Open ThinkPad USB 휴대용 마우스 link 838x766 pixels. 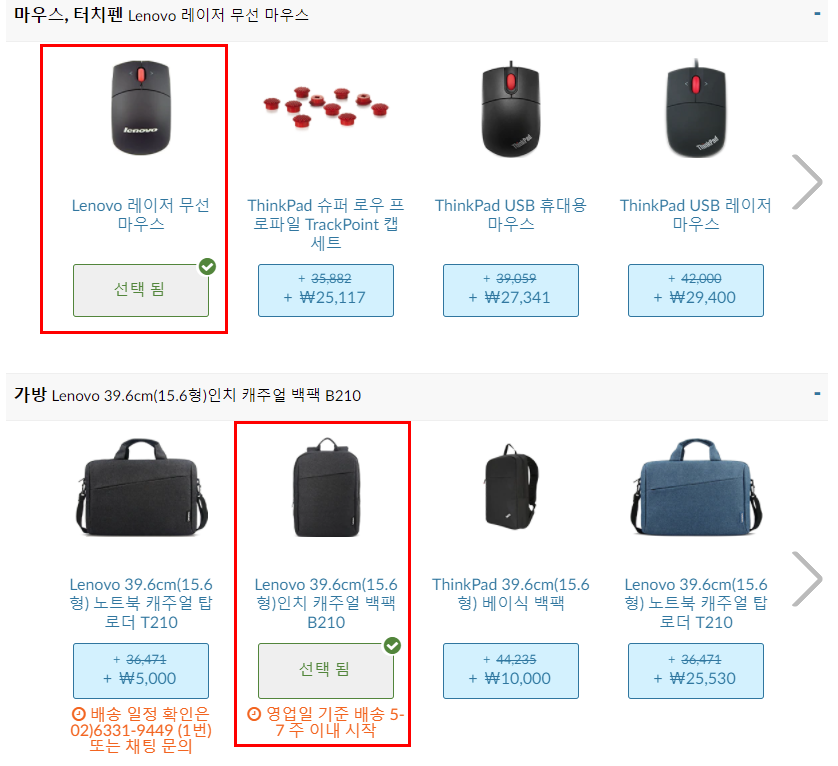[510, 214]
